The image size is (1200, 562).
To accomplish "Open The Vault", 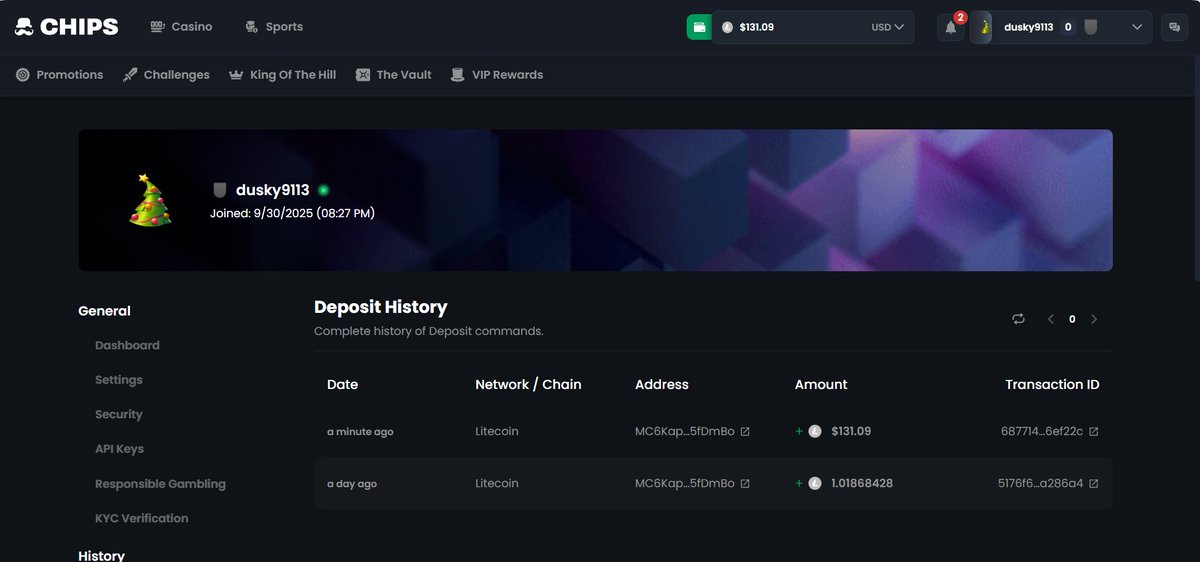I will [394, 75].
